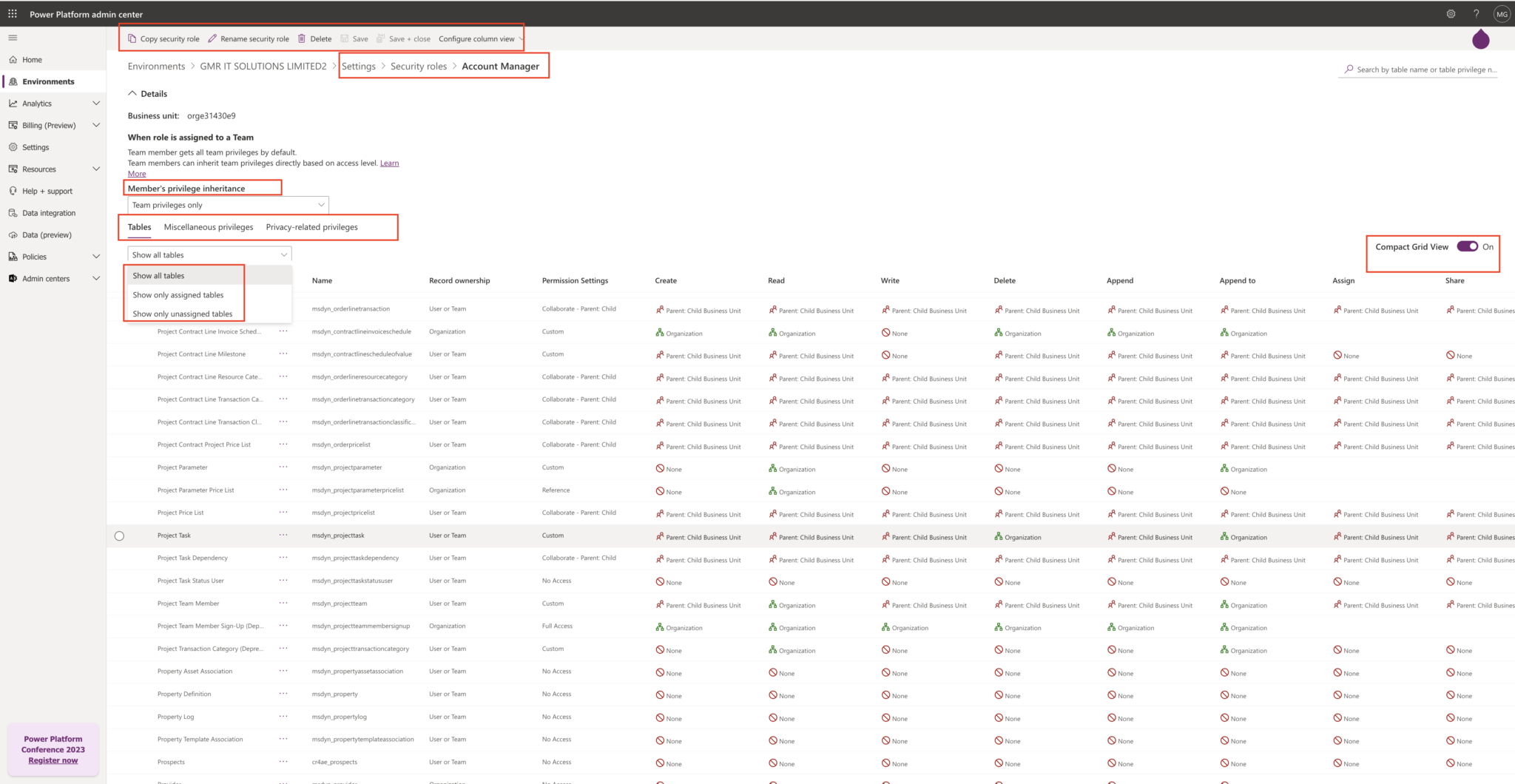Open the Show all tables filter dropdown

(209, 254)
